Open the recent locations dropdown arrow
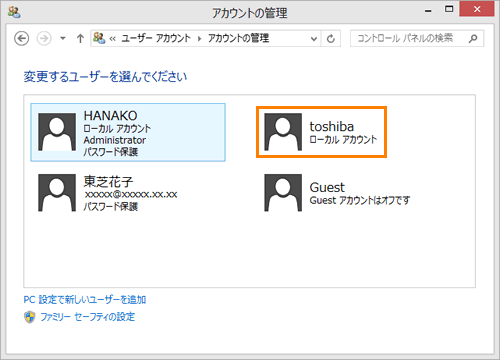Image resolution: width=500 pixels, height=360 pixels. [63, 39]
